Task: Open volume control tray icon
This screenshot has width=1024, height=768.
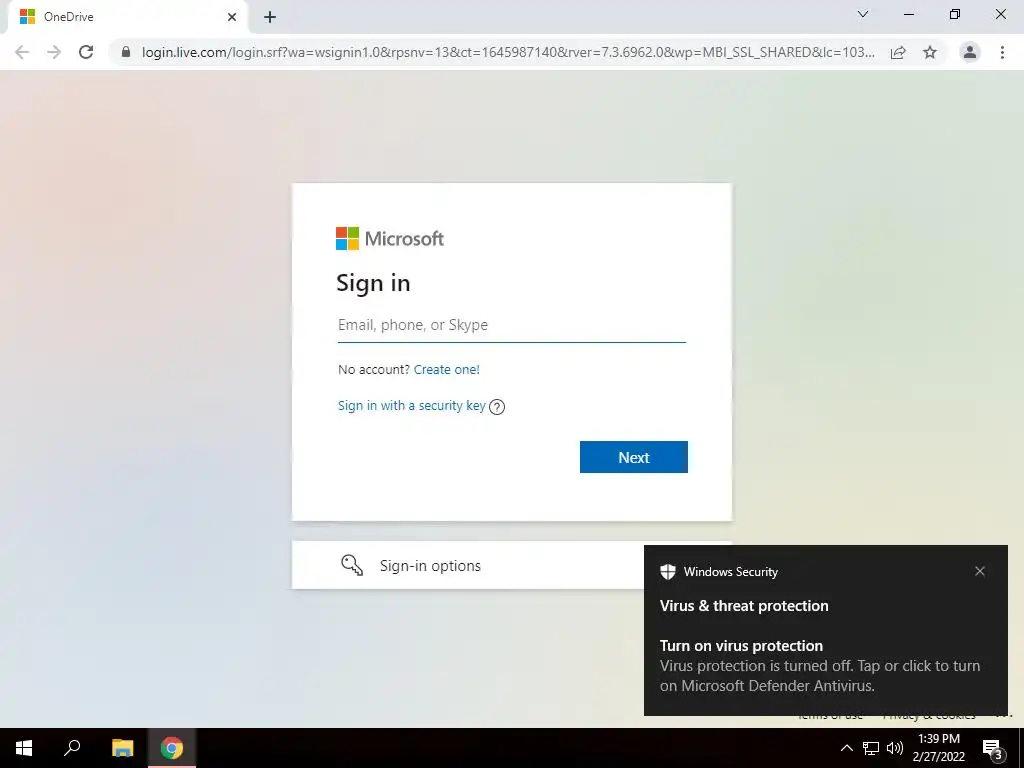Action: pyautogui.click(x=895, y=748)
